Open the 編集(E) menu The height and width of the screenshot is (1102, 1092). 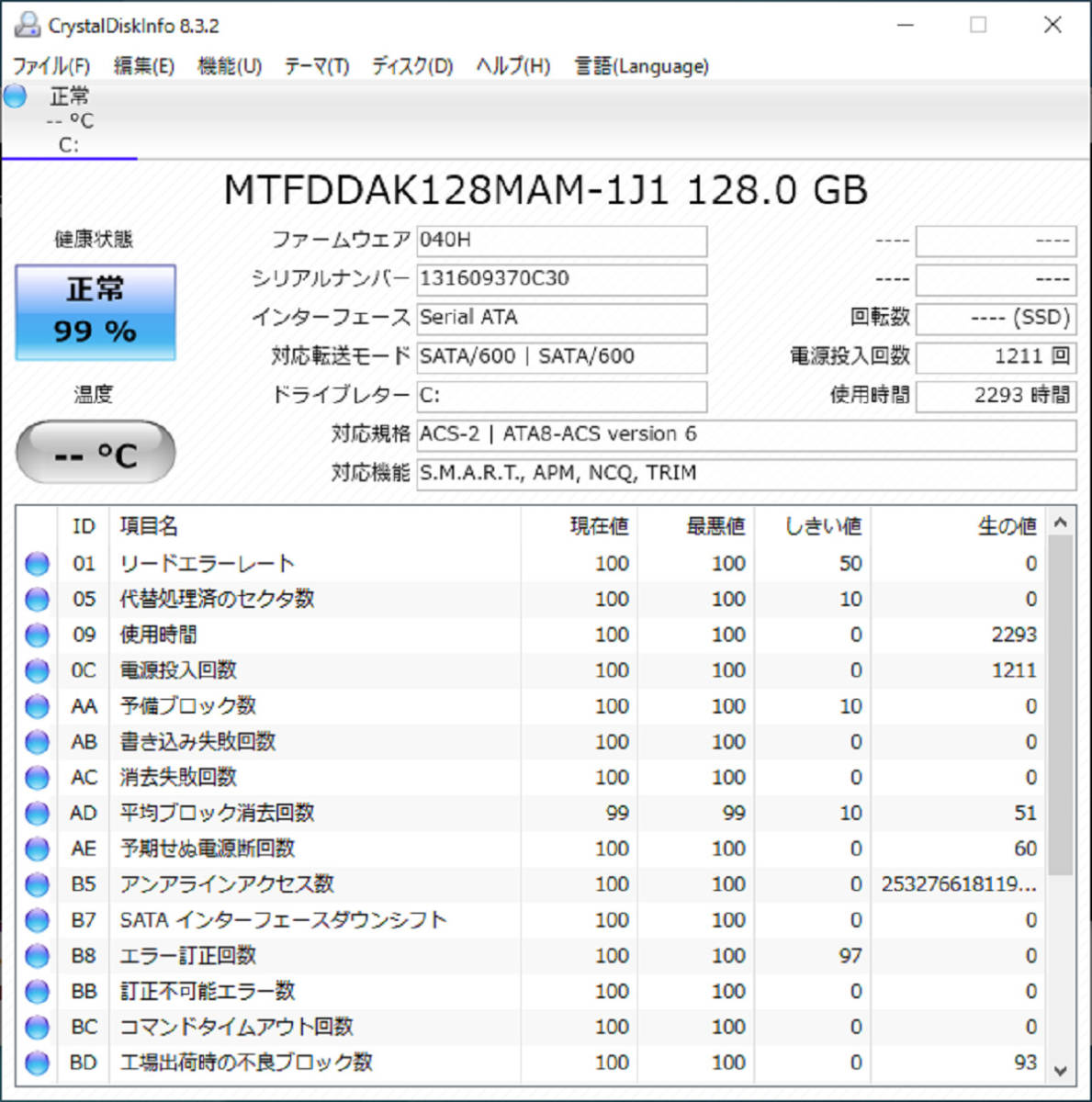pos(143,66)
